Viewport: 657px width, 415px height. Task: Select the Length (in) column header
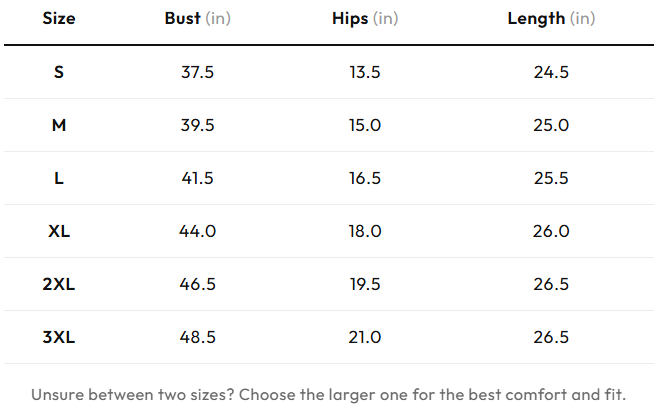pos(551,18)
